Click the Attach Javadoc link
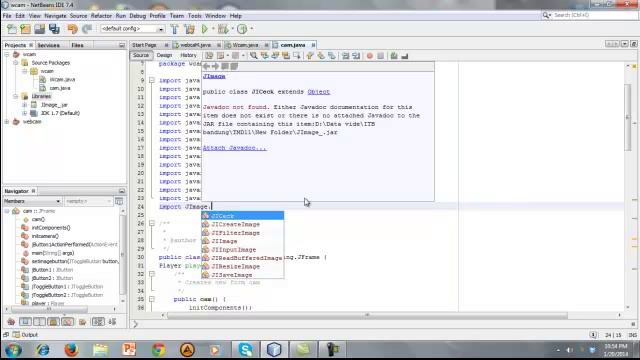 pos(234,148)
